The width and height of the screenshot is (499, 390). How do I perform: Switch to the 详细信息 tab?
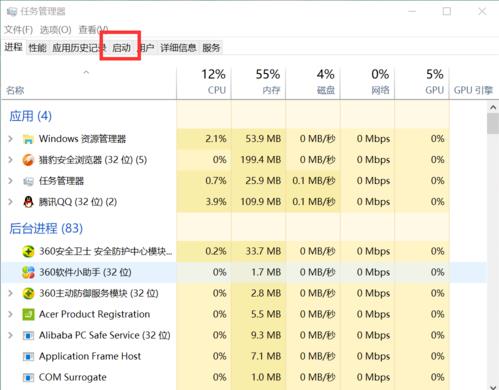178,48
